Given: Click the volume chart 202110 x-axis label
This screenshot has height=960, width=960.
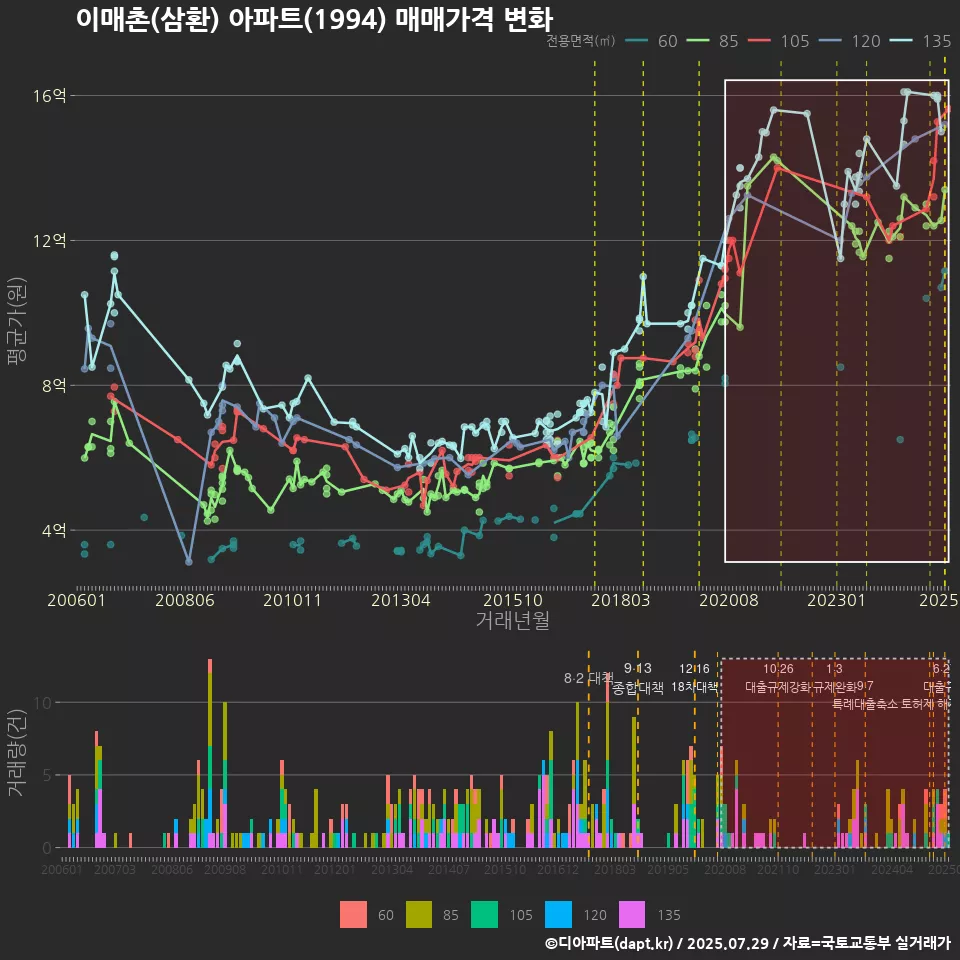Looking at the screenshot, I should [778, 869].
